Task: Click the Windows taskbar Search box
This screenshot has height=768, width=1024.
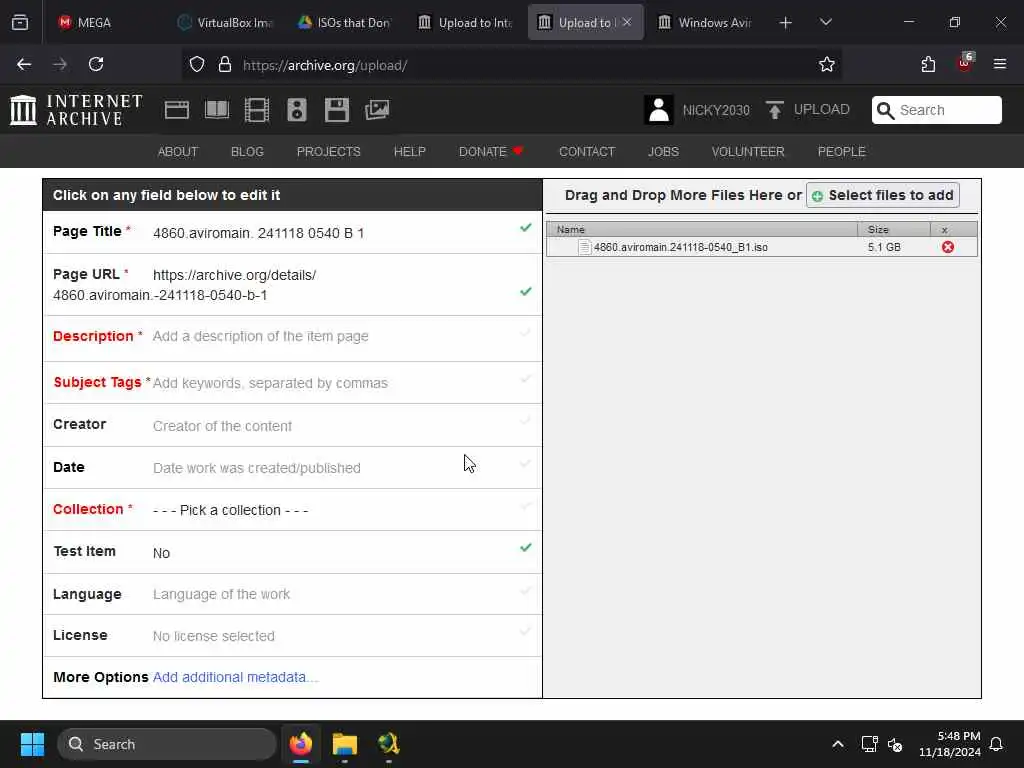Action: click(167, 744)
